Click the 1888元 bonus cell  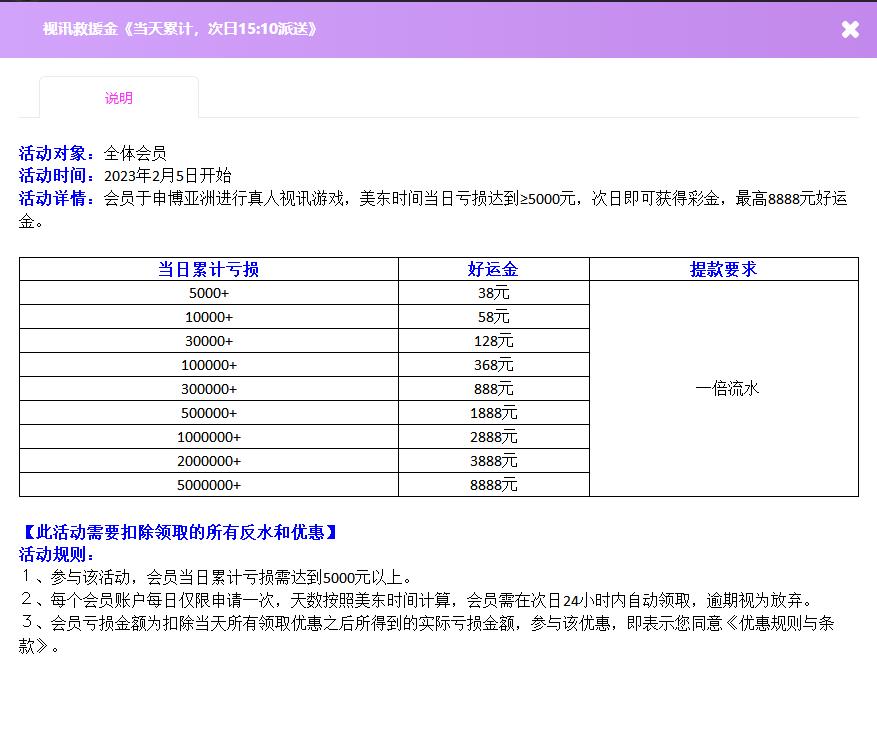coord(493,413)
